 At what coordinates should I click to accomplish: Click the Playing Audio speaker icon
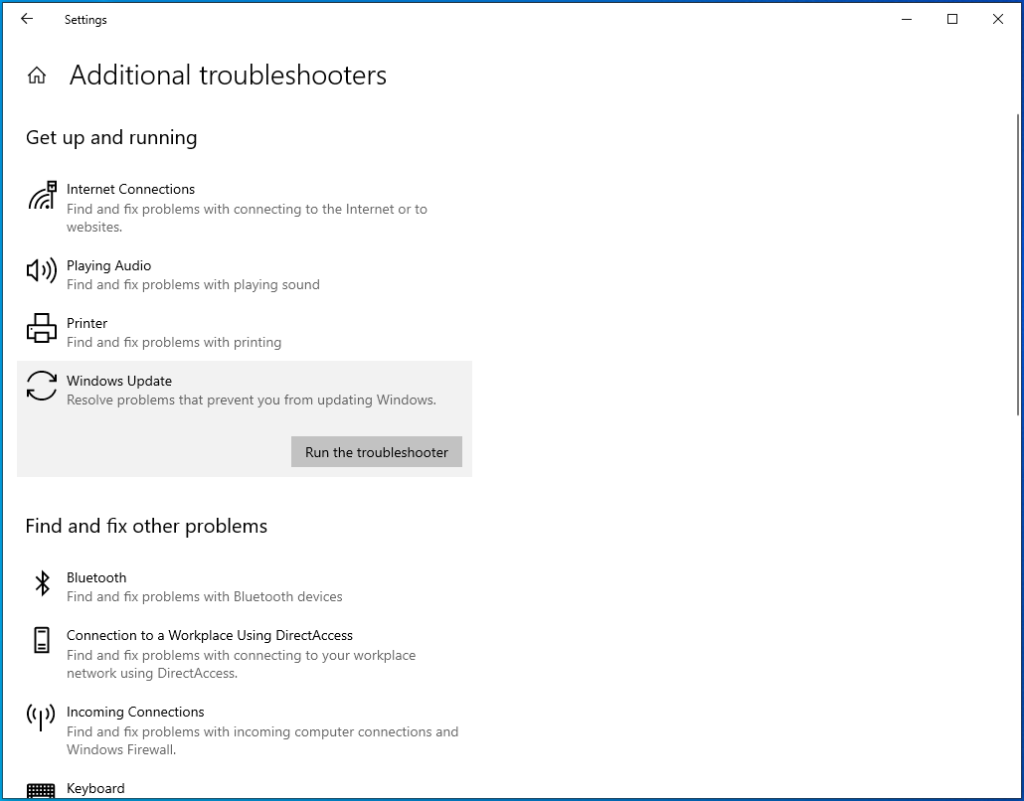pyautogui.click(x=40, y=270)
